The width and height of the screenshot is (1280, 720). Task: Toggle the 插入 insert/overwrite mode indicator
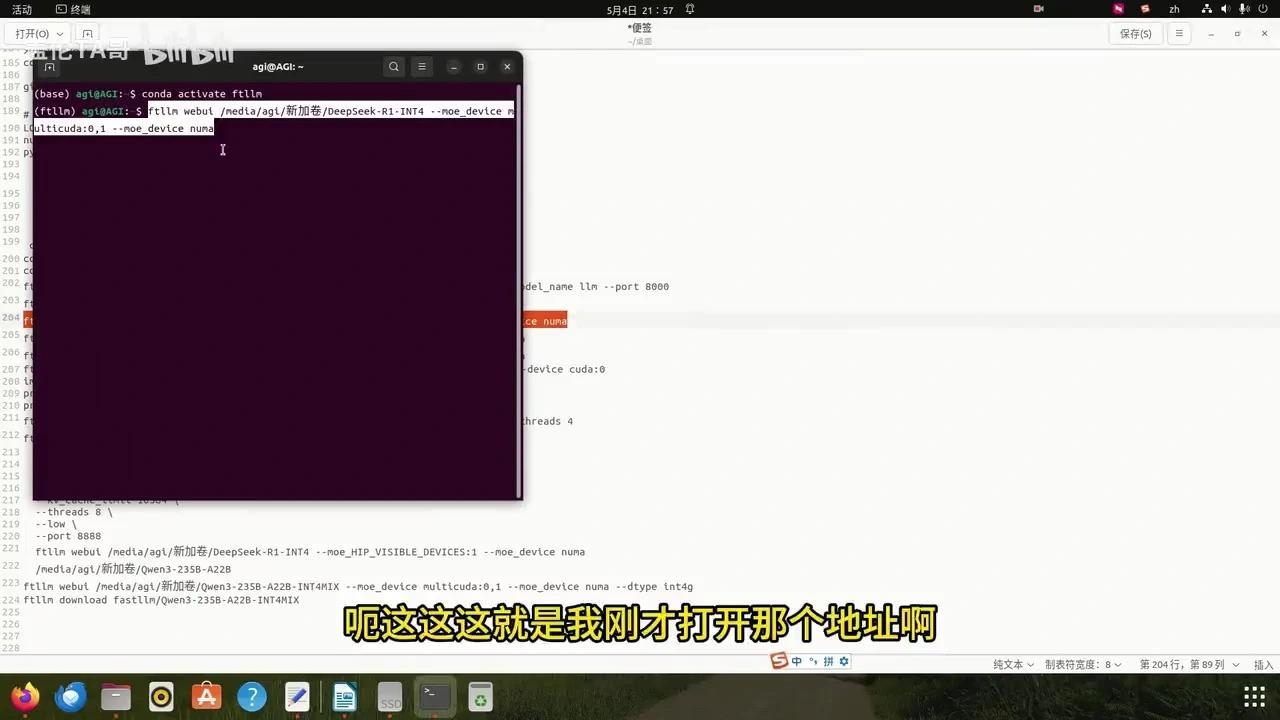point(1263,664)
